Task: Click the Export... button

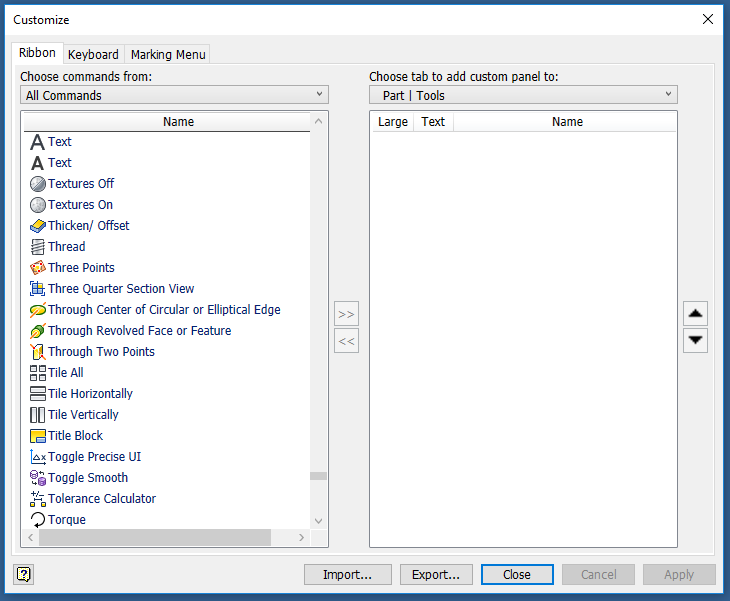Action: (436, 574)
